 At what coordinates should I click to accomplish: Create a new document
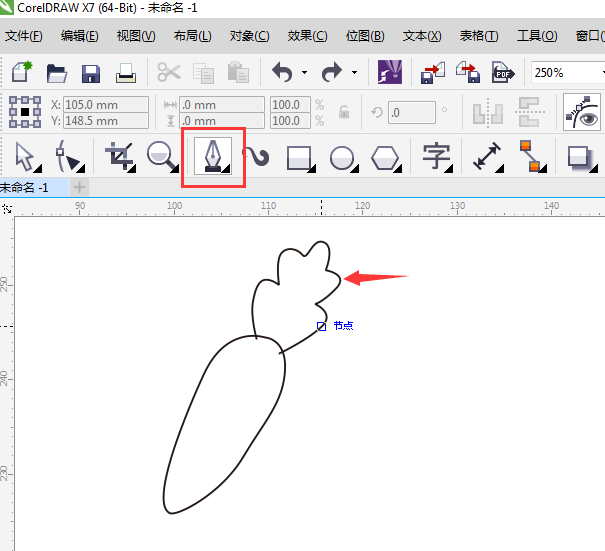tap(22, 72)
